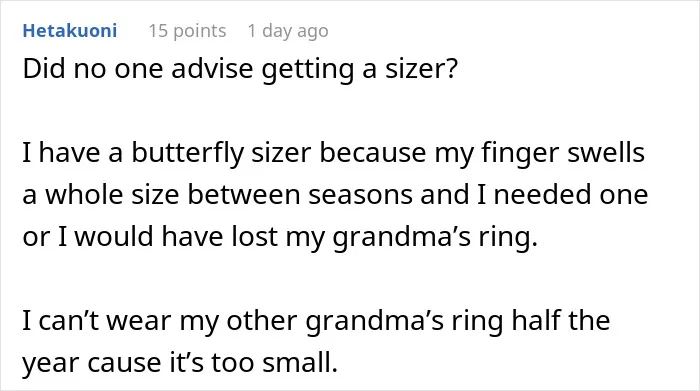Click the words 'finger swells' in the comment
700x391 pixels.
[x=563, y=153]
